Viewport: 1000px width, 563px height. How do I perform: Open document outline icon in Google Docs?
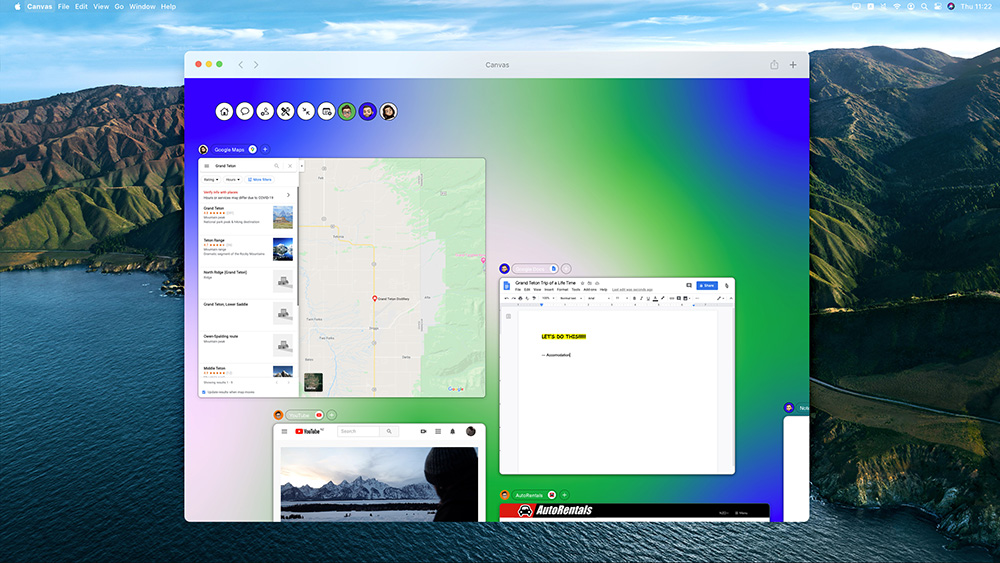click(508, 316)
